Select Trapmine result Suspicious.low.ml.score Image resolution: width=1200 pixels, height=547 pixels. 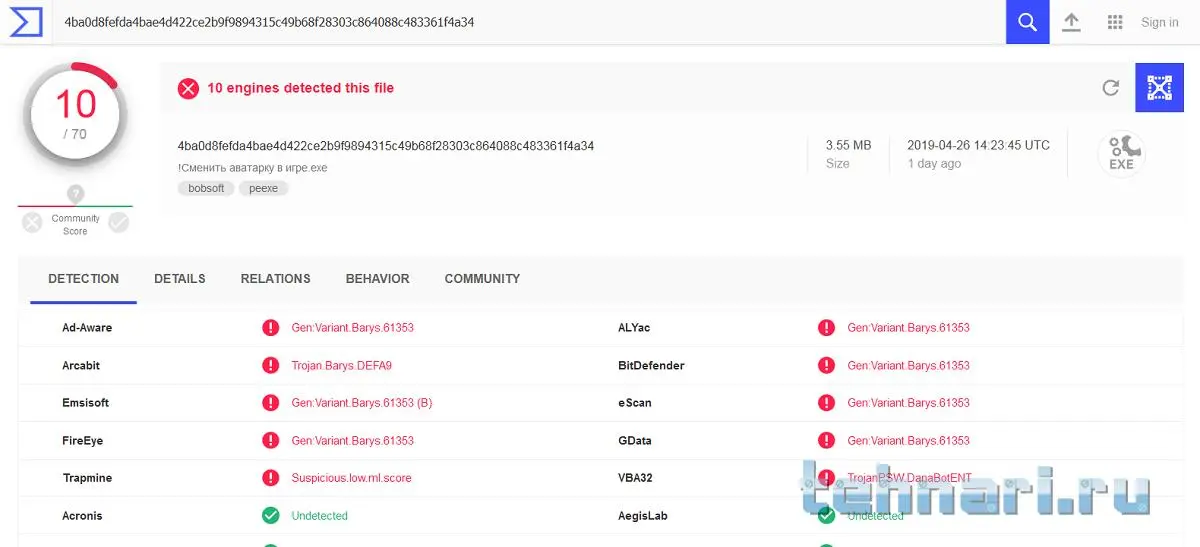point(351,478)
